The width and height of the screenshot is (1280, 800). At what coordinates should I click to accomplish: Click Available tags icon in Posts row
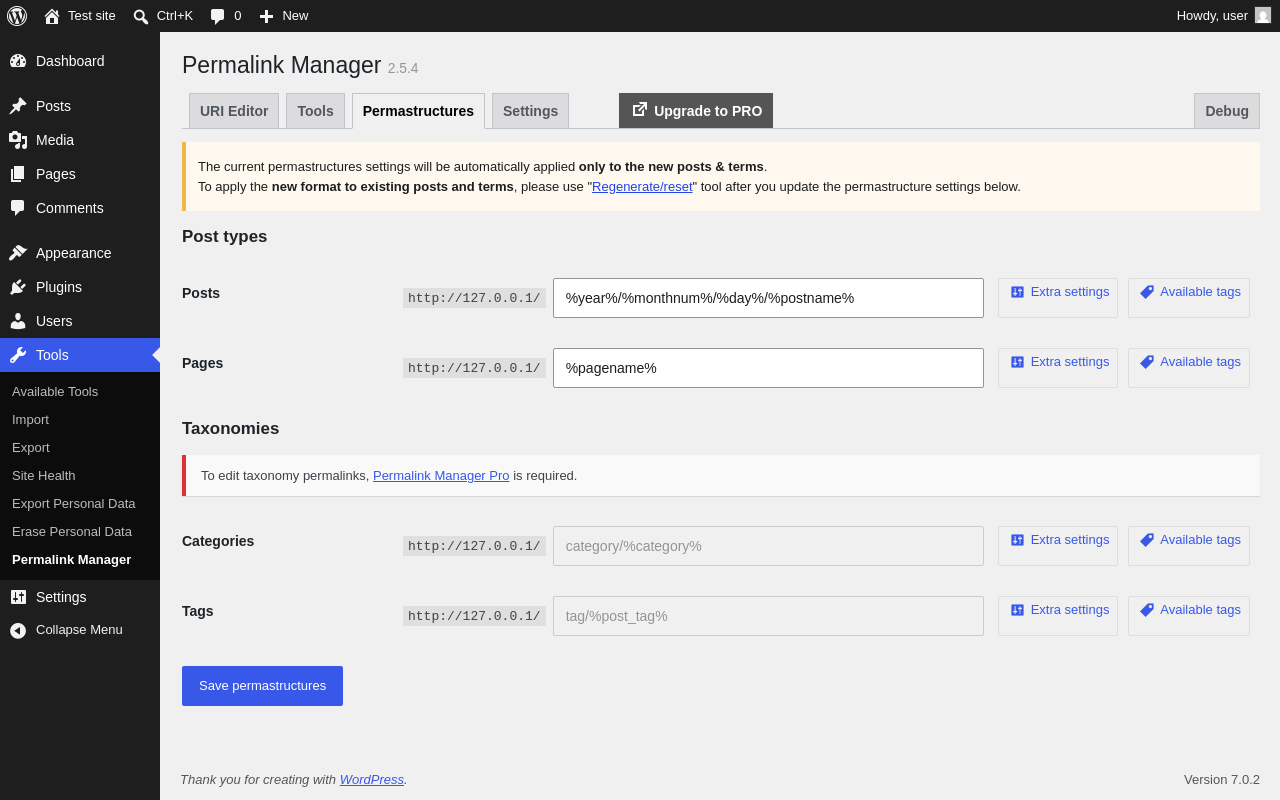[x=1147, y=292]
